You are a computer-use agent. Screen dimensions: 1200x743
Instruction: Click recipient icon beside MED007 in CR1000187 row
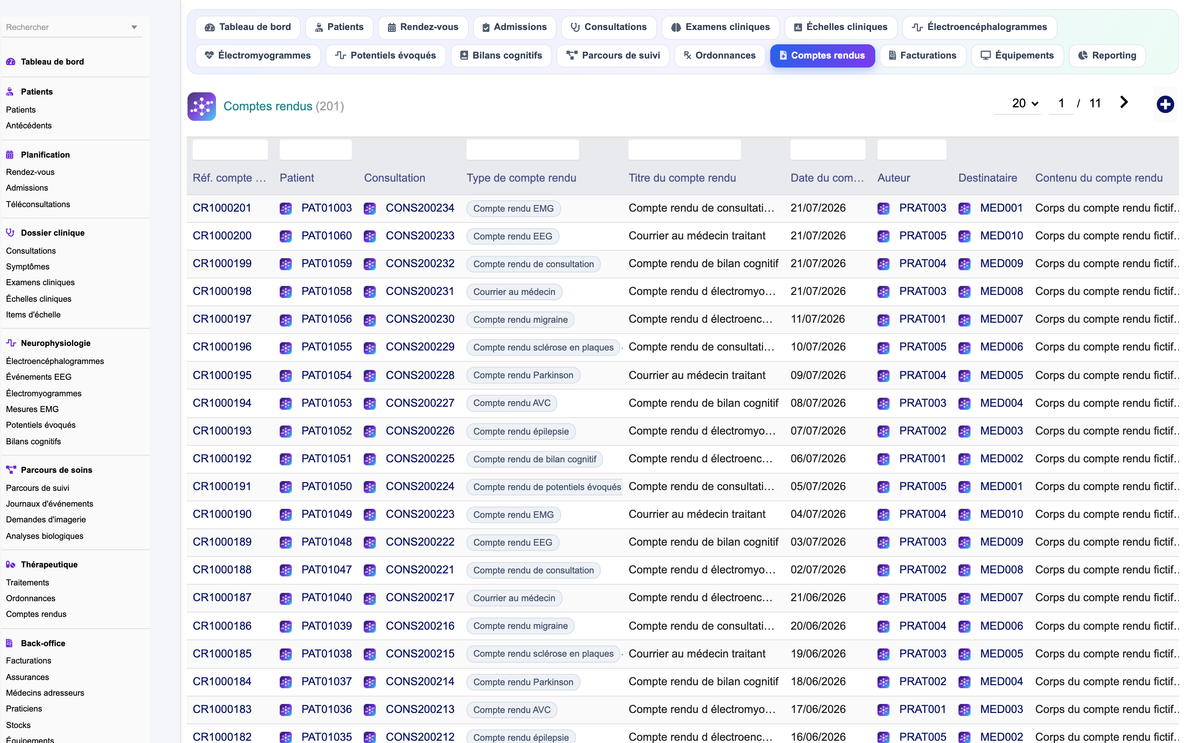pos(964,598)
